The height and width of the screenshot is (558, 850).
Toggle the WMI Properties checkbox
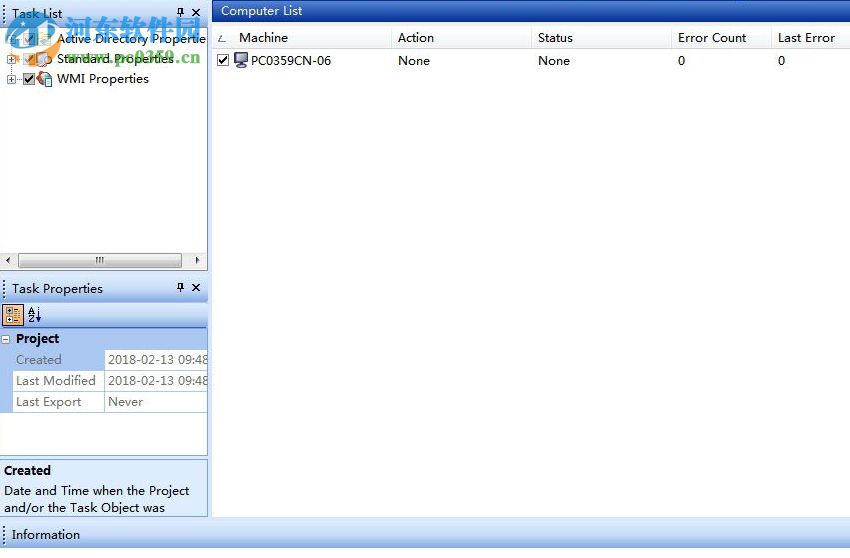29,79
